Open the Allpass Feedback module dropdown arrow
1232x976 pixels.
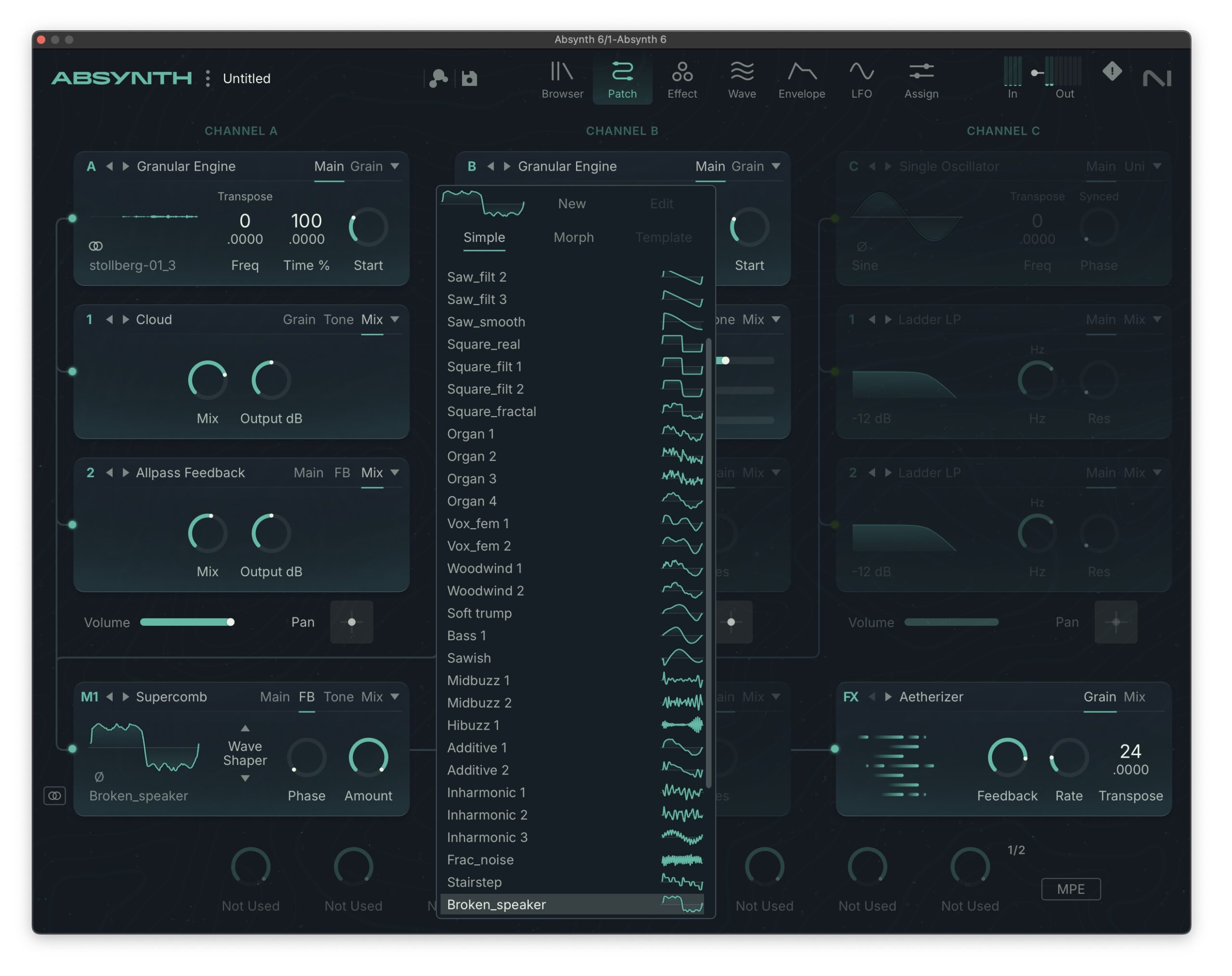[395, 472]
